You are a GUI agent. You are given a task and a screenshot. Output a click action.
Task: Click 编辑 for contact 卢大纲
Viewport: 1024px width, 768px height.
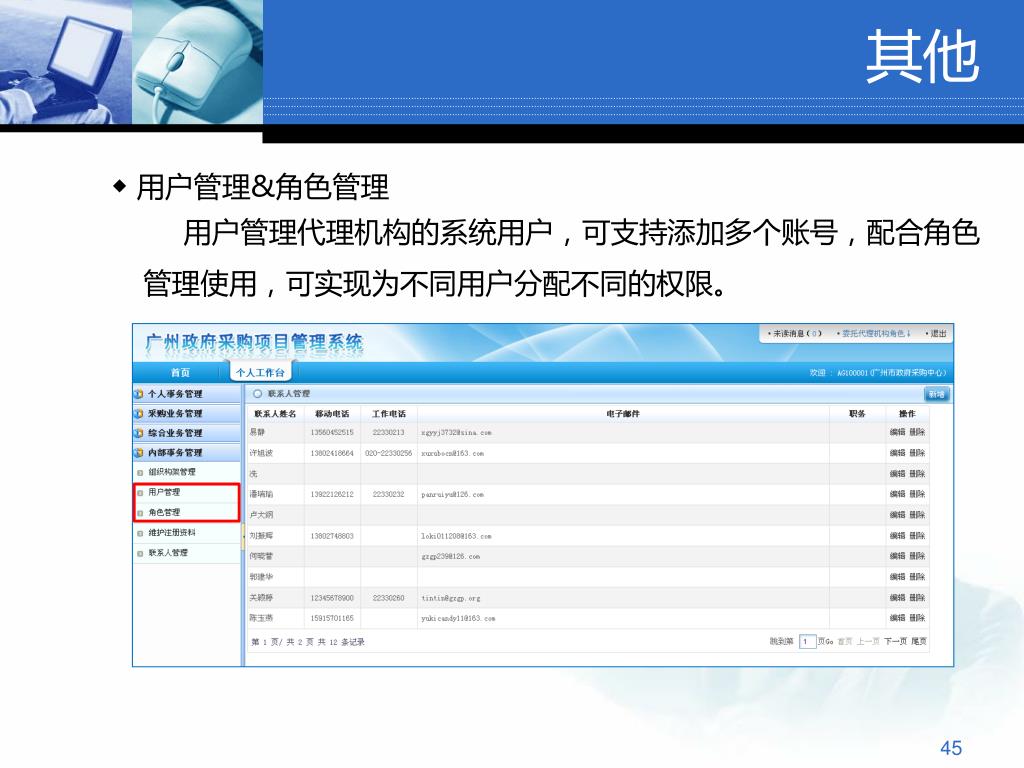(x=897, y=515)
